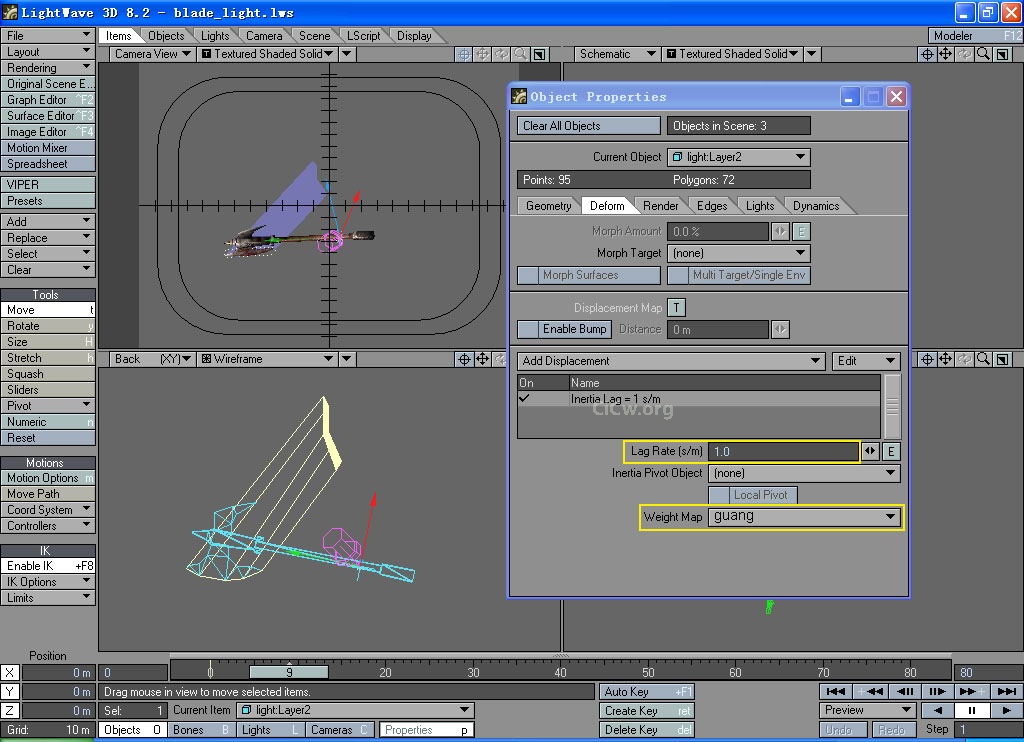Click the Bump Distance mini-slider arrows
This screenshot has width=1024, height=742.
pos(780,329)
